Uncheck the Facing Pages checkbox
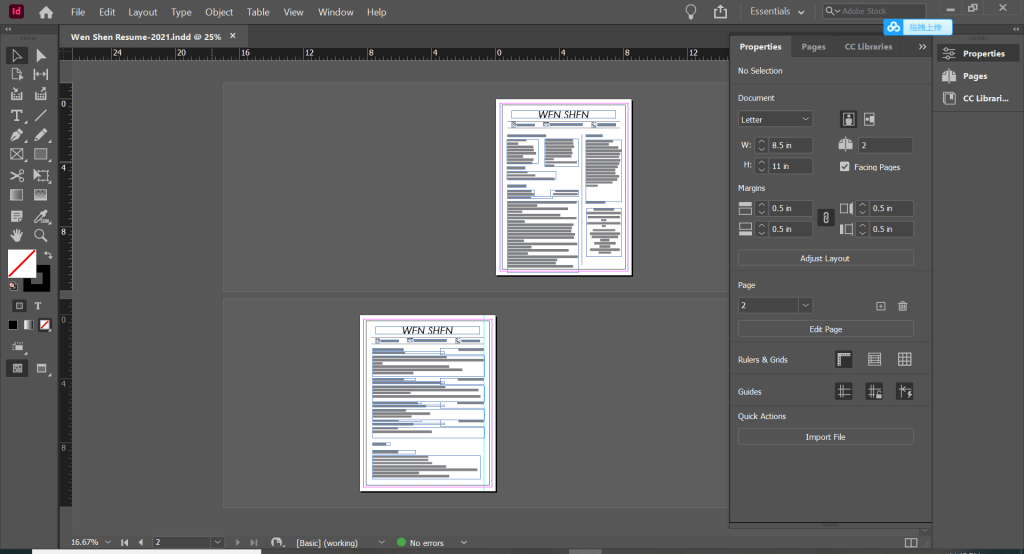This screenshot has width=1024, height=554. 846,167
